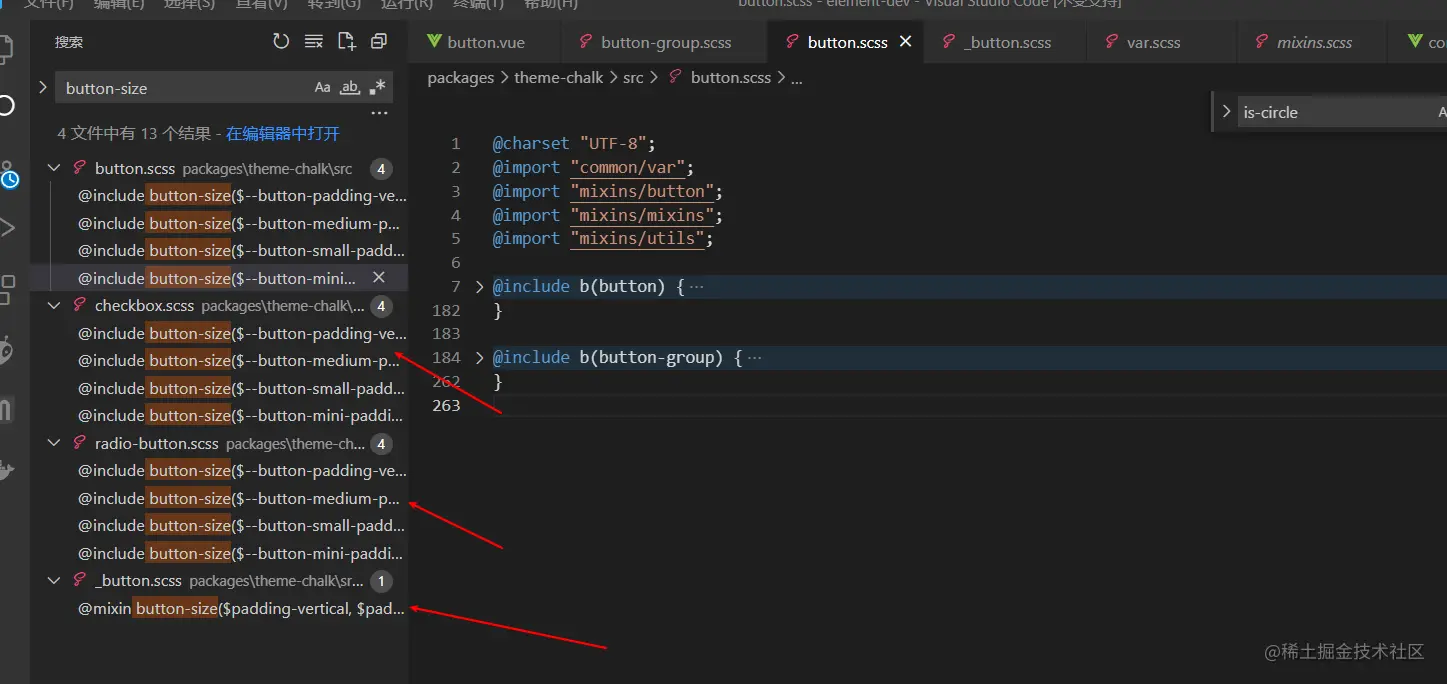Image resolution: width=1447 pixels, height=684 pixels.
Task: Open button.scss result button-medium-p...
Action: click(x=239, y=223)
